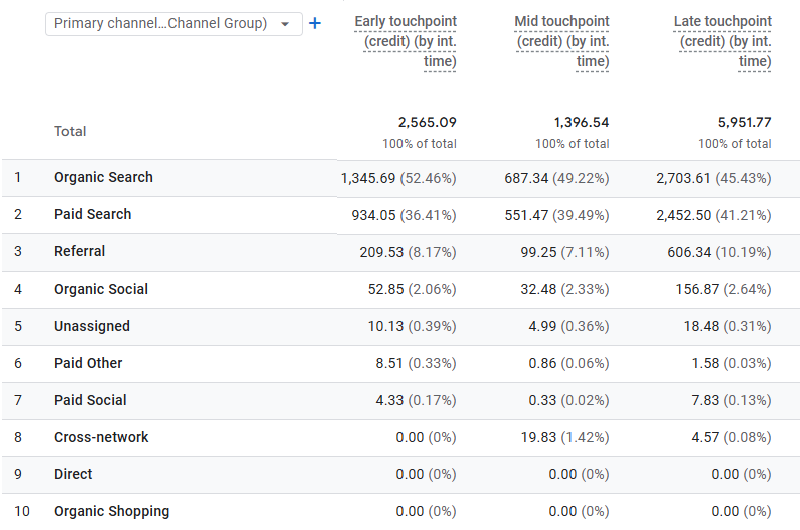
Task: Click Cross-network early value 0.00
Action: coord(410,438)
